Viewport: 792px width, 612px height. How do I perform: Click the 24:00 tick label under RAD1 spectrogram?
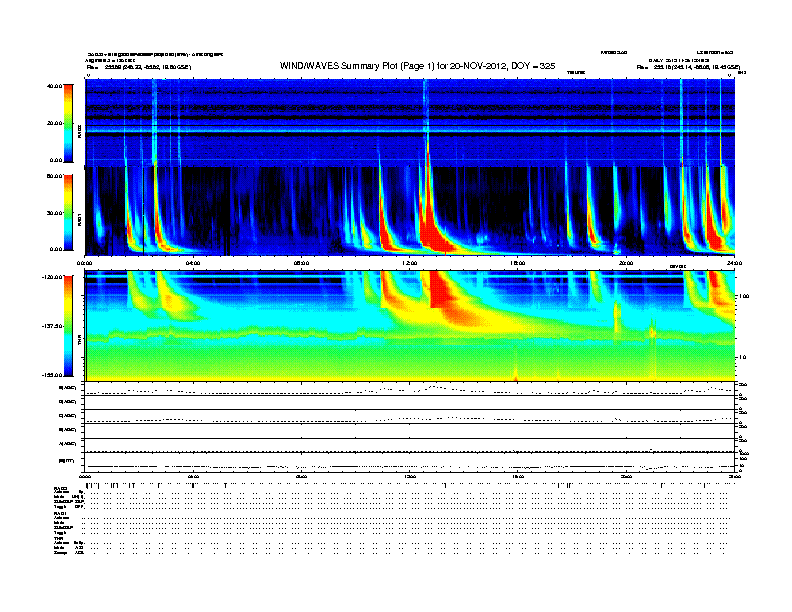[x=734, y=263]
